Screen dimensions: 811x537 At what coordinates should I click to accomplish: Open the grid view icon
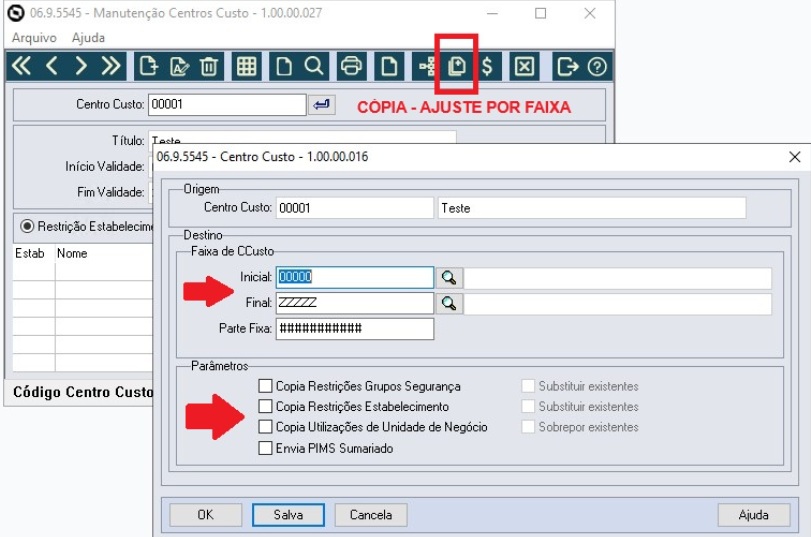pos(246,67)
